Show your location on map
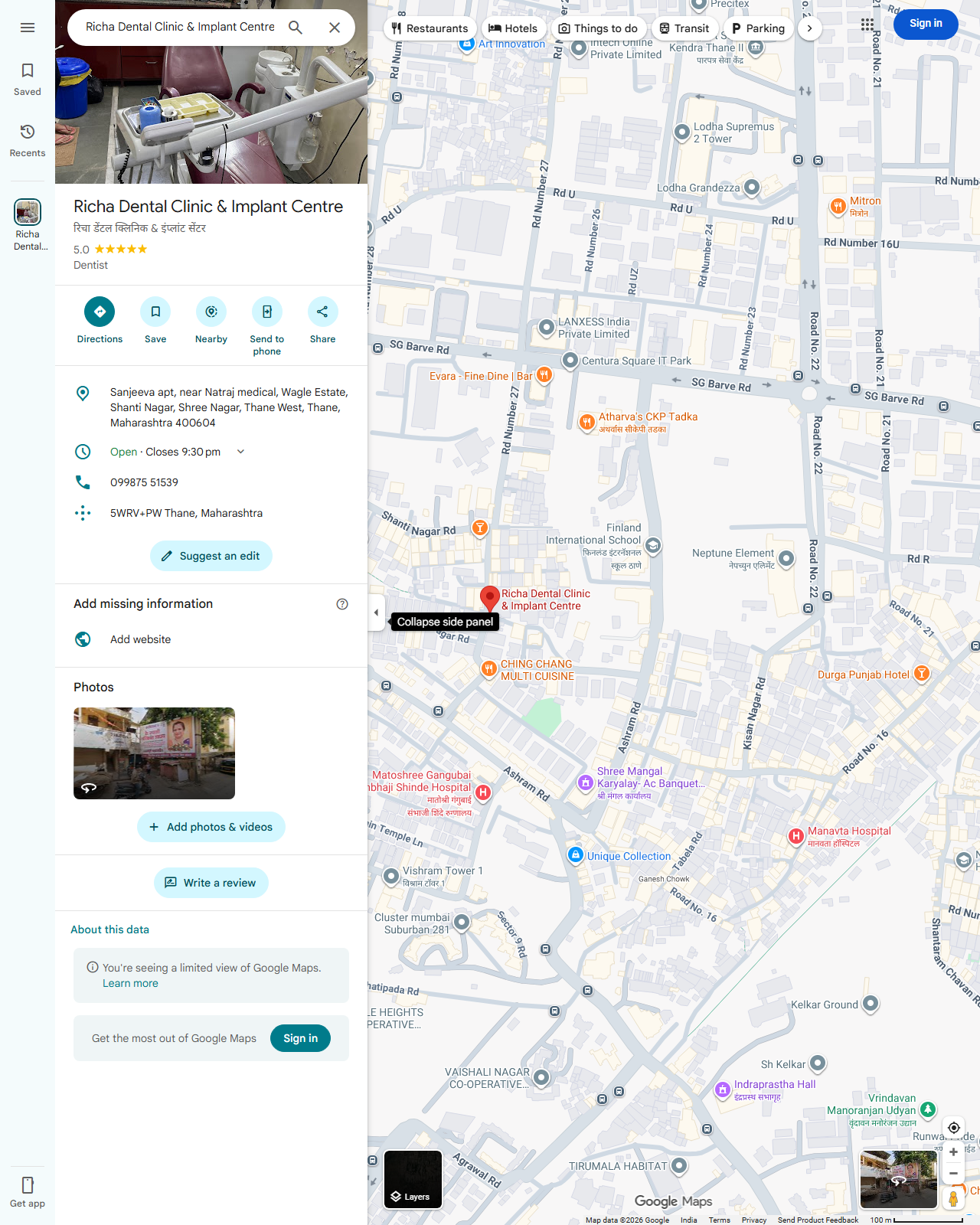Screen dimensions: 980x1225 tap(954, 1128)
